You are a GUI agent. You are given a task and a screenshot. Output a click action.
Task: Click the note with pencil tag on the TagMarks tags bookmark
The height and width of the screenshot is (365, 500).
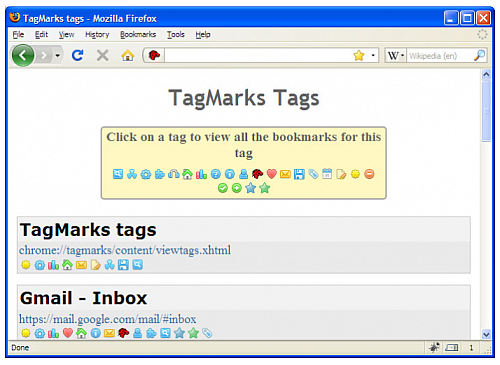click(96, 265)
